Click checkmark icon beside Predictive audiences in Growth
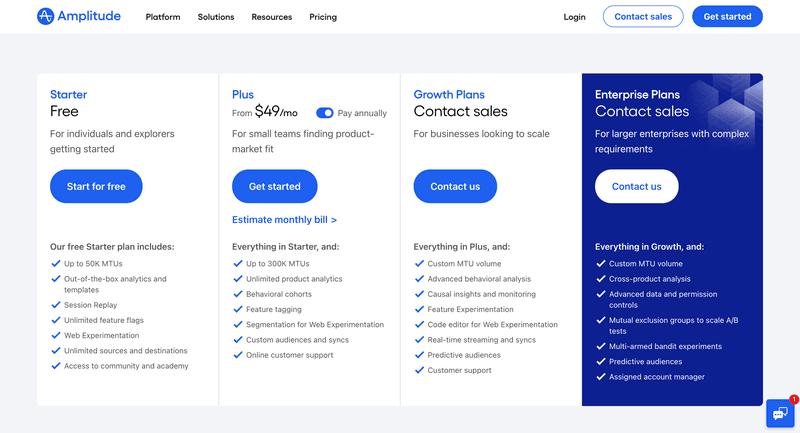The height and width of the screenshot is (433, 800). pyautogui.click(x=419, y=355)
